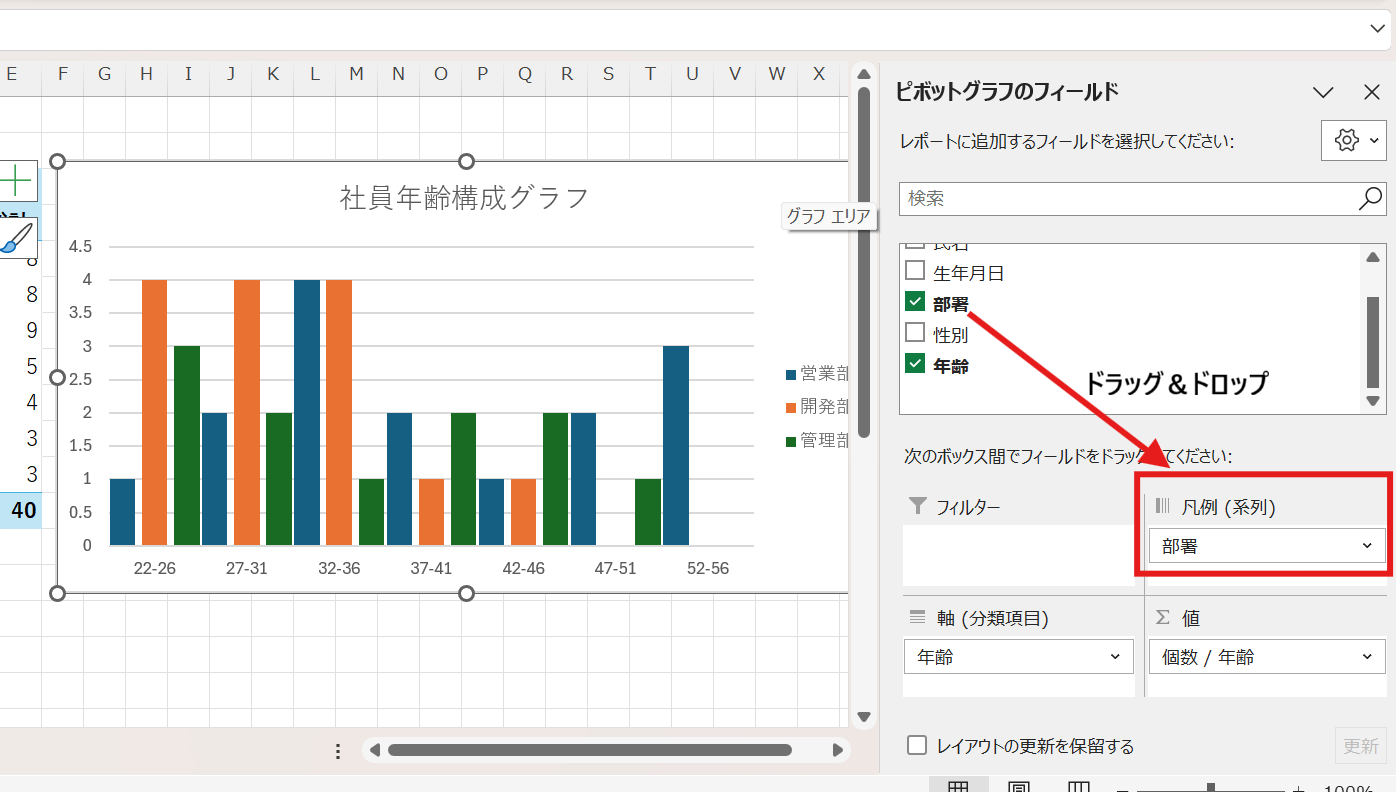Open the task pane options chevron menu
Screen dimensions: 1396x792
[1323, 93]
